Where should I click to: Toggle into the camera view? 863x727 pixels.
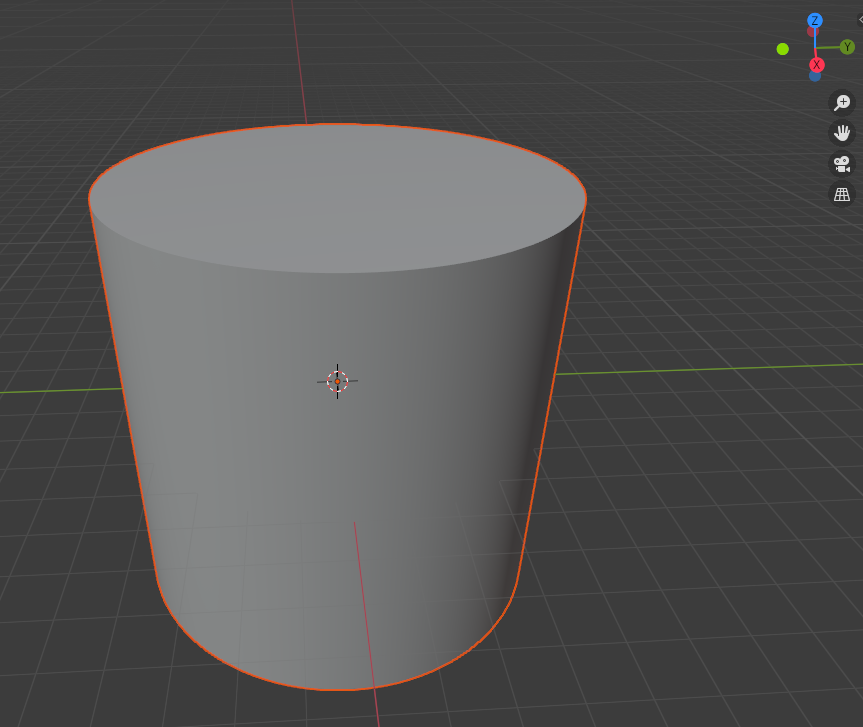[842, 164]
